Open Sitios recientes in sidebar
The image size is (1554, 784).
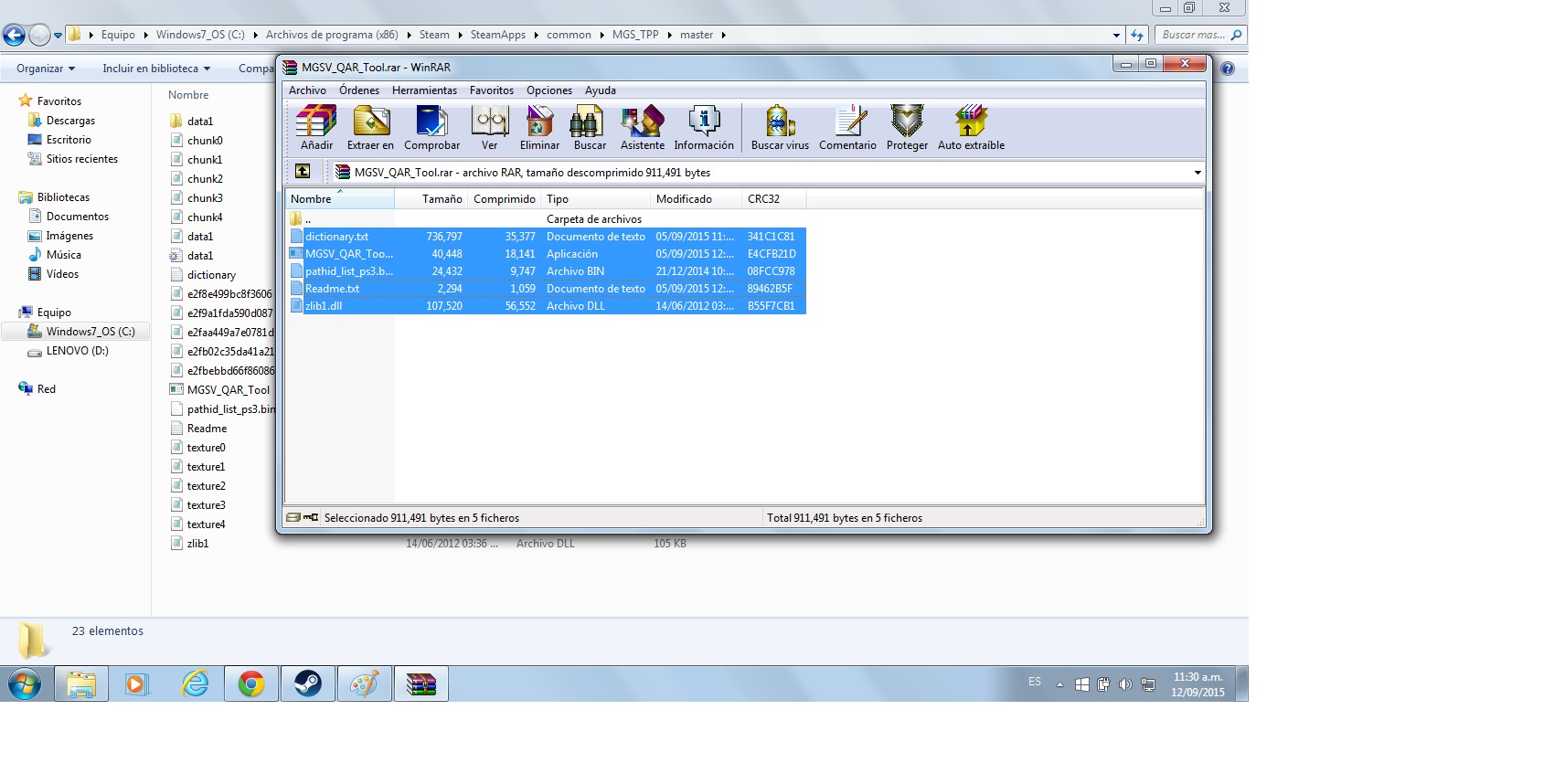tap(82, 159)
